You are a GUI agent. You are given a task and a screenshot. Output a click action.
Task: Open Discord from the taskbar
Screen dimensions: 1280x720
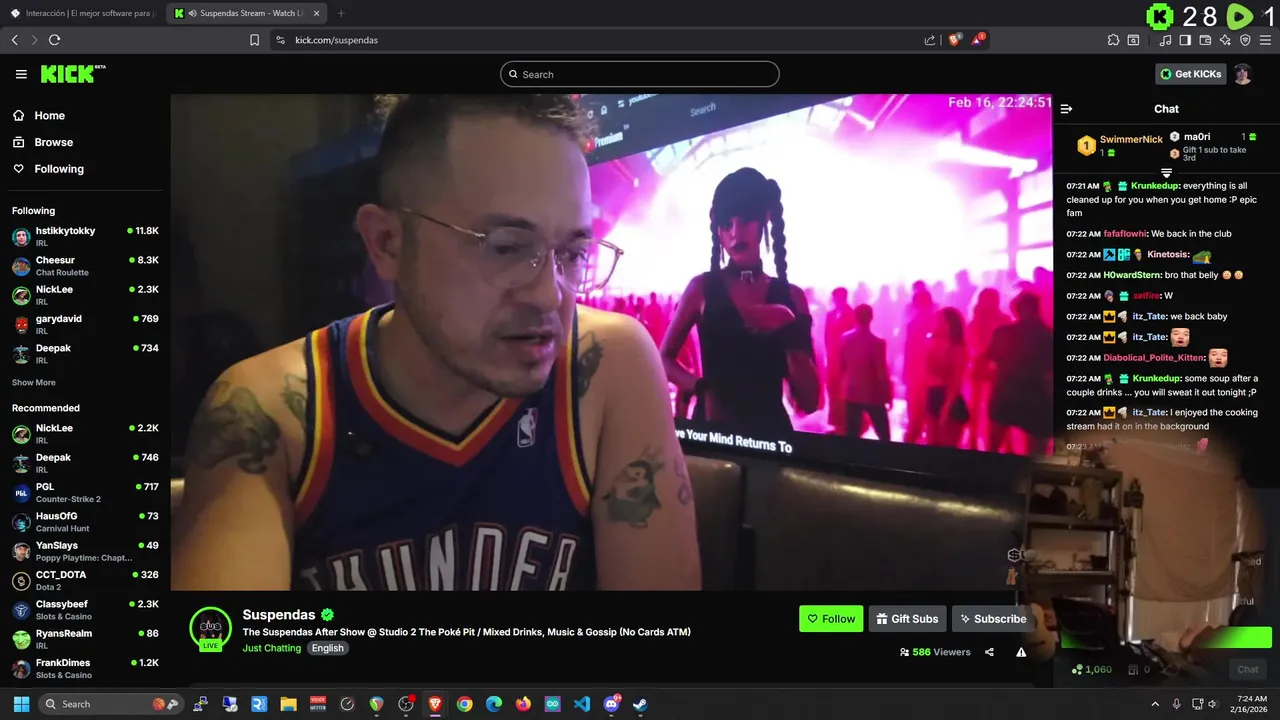coord(611,704)
